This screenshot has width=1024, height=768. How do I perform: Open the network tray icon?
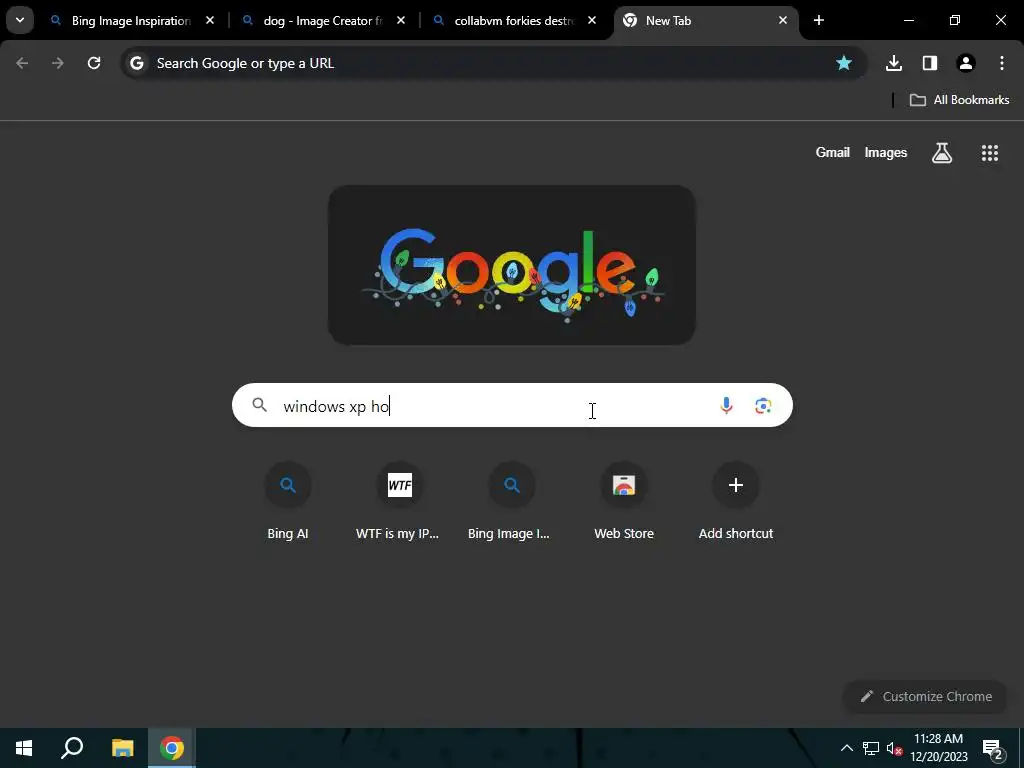click(x=871, y=748)
